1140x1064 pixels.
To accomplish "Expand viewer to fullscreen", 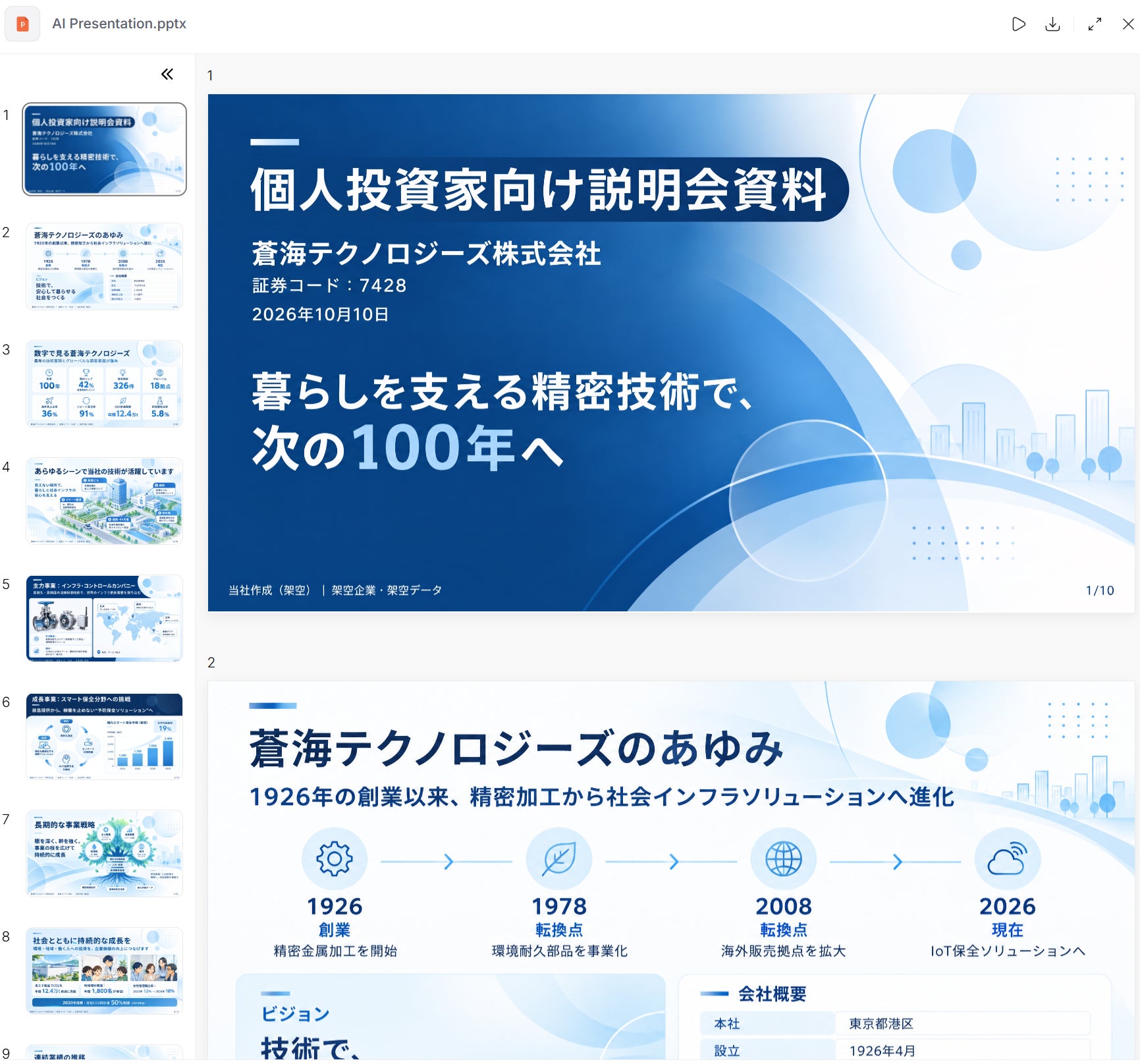I will (x=1095, y=24).
